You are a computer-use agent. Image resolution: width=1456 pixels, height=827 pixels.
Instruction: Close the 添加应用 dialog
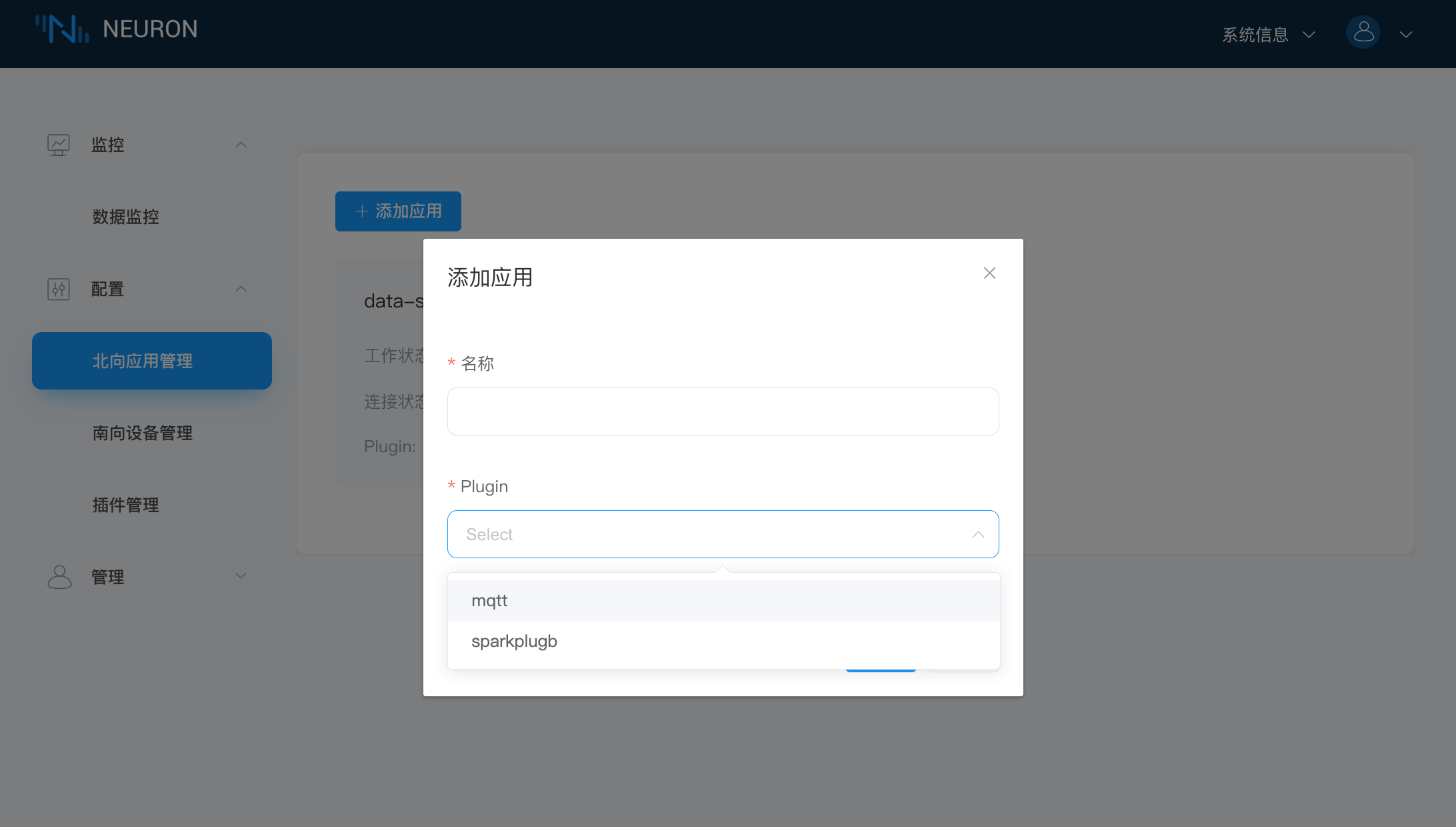click(989, 273)
